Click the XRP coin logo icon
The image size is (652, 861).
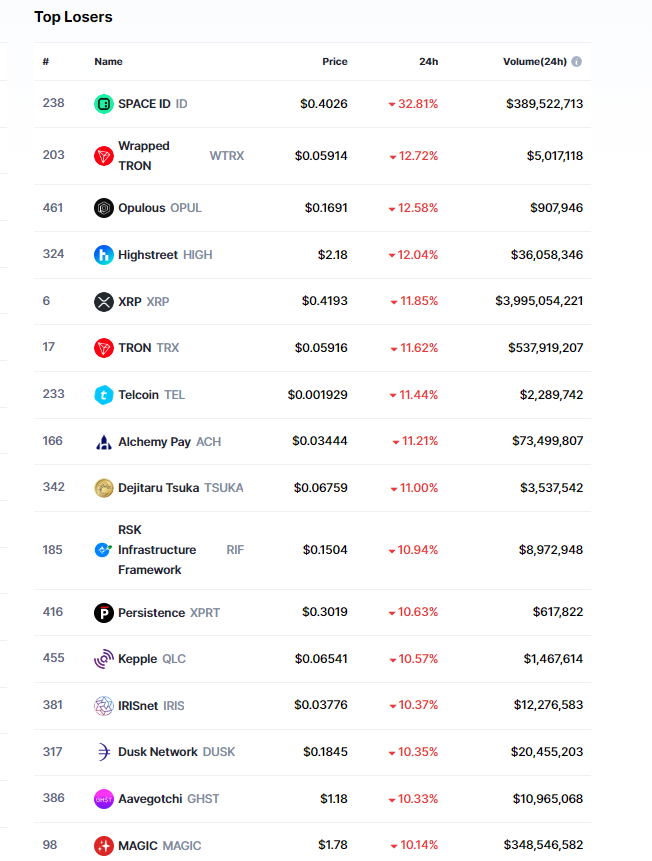point(104,301)
